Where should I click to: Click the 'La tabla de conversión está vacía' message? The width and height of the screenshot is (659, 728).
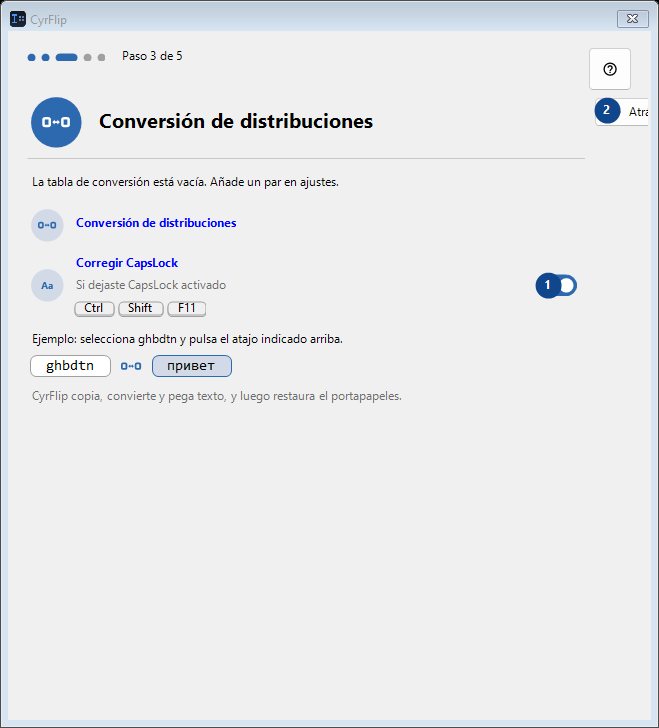[x=185, y=182]
